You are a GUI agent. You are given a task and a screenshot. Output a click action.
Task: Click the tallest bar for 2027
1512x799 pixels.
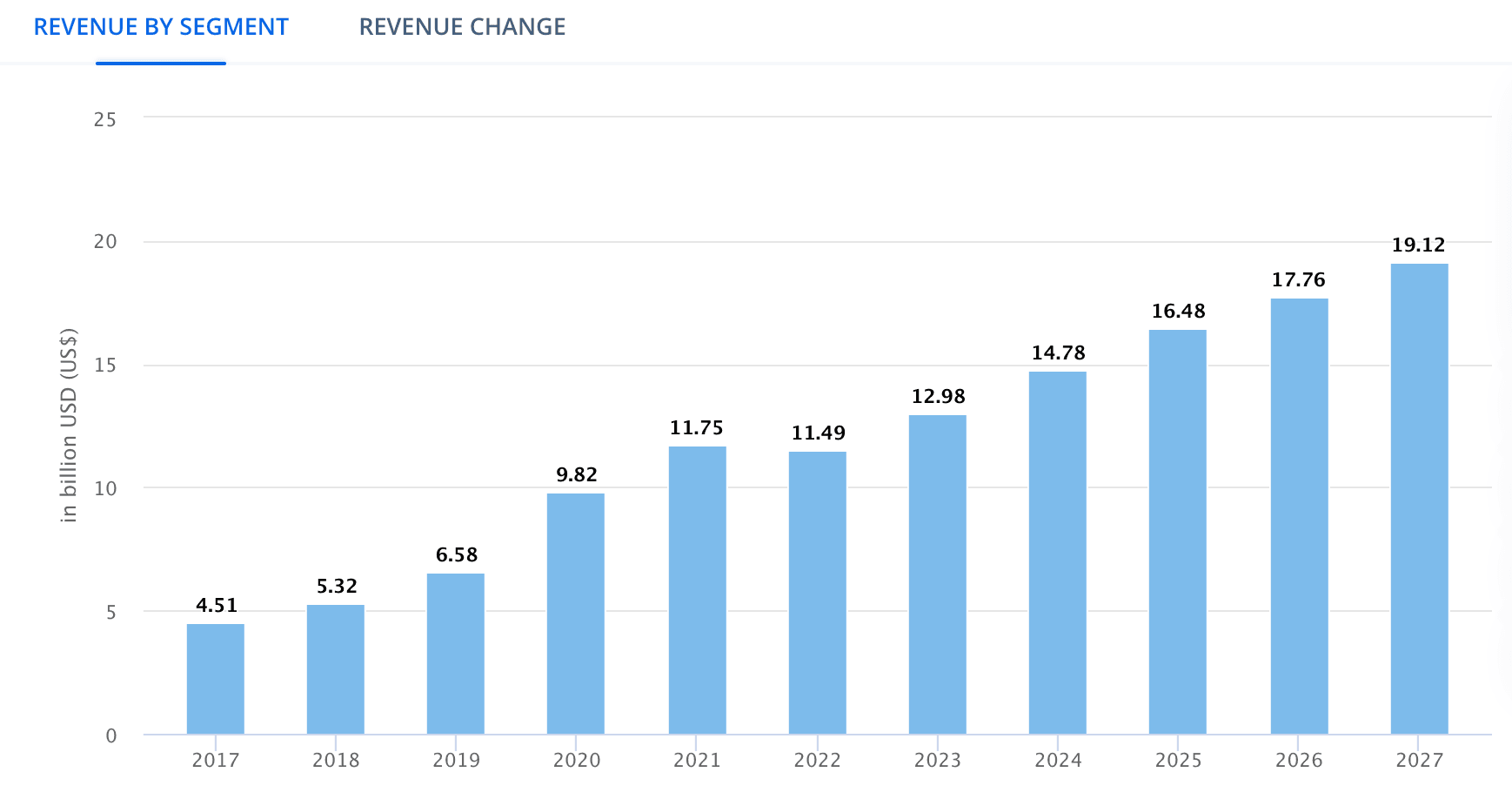[x=1419, y=499]
